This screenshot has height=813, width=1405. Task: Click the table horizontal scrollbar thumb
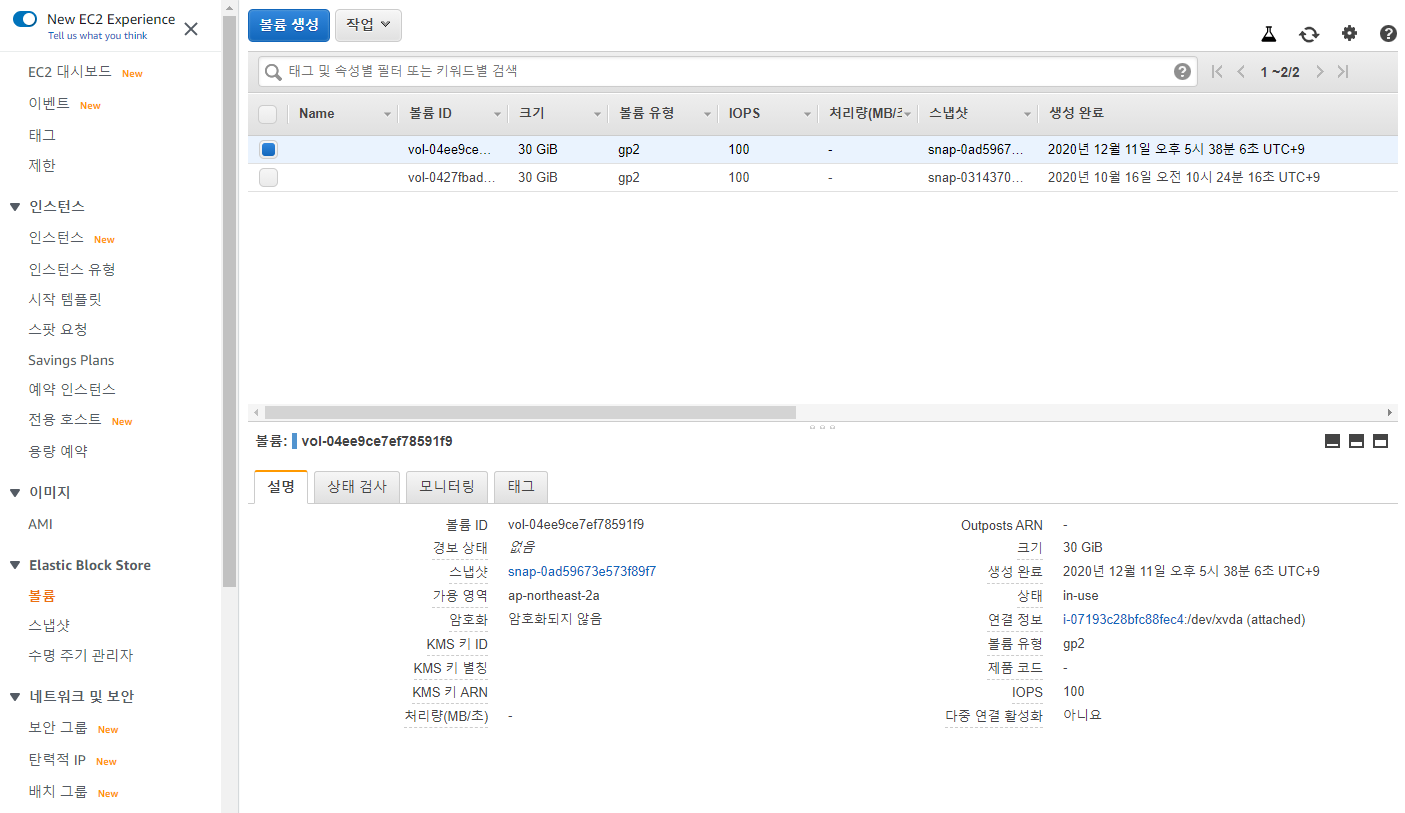530,412
